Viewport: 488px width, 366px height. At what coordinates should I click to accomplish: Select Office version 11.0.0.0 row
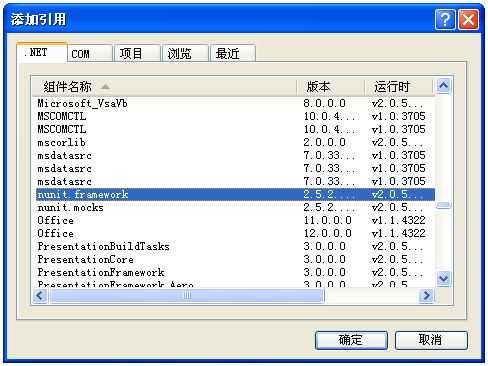point(235,220)
